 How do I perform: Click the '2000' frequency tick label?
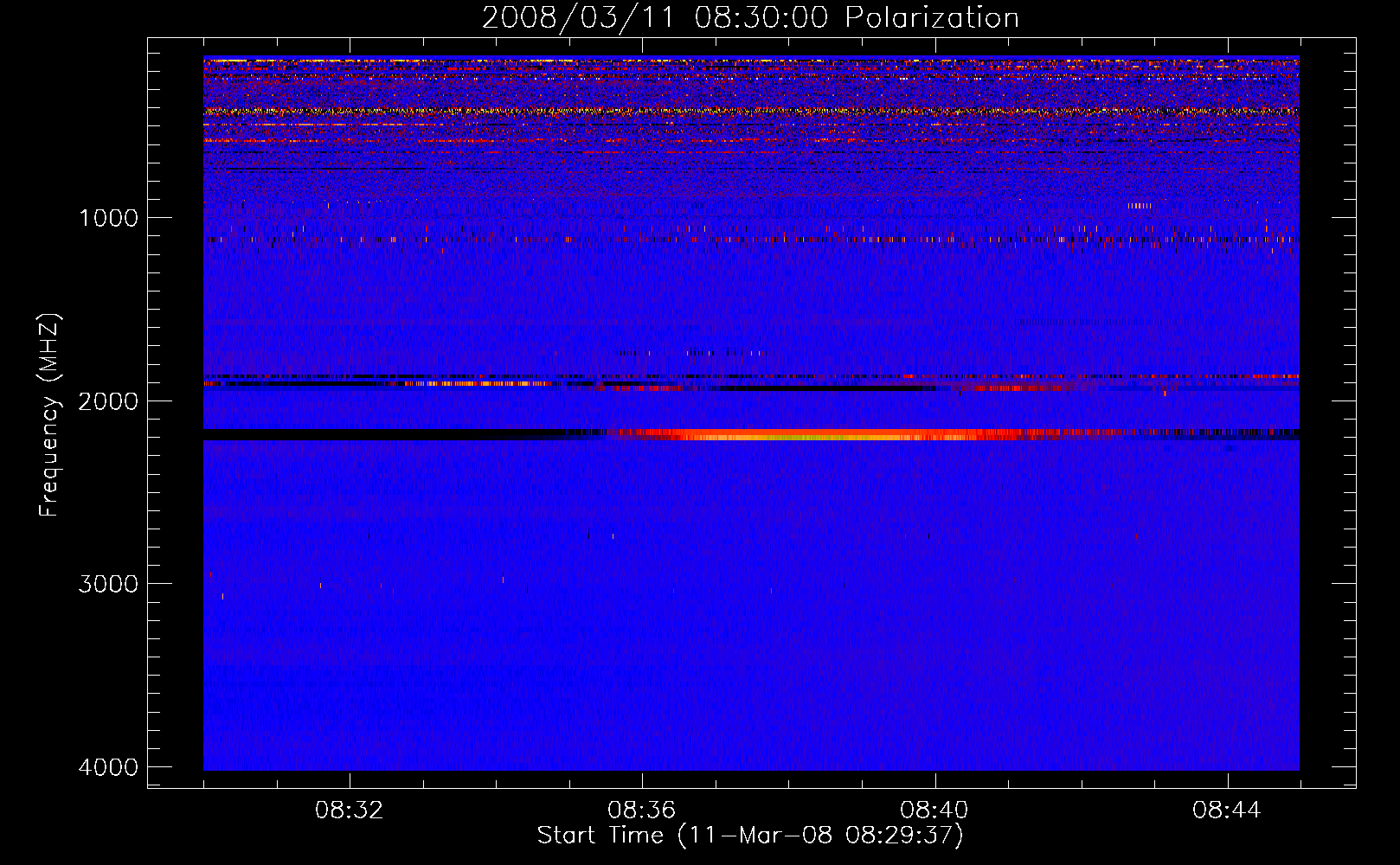[108, 401]
